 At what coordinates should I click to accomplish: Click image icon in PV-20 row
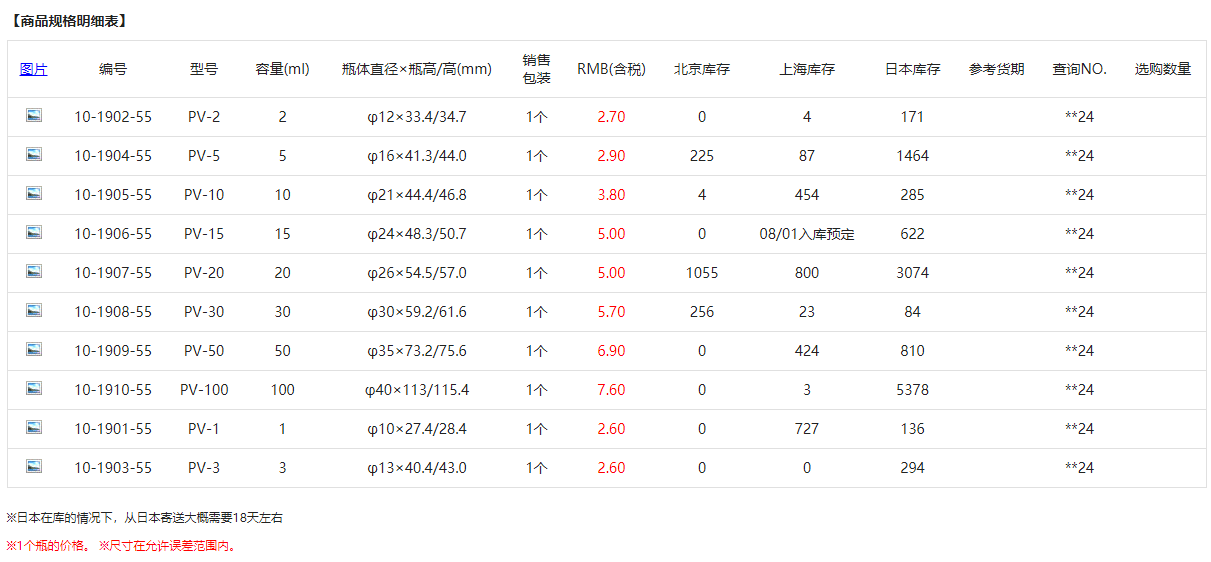(x=34, y=272)
